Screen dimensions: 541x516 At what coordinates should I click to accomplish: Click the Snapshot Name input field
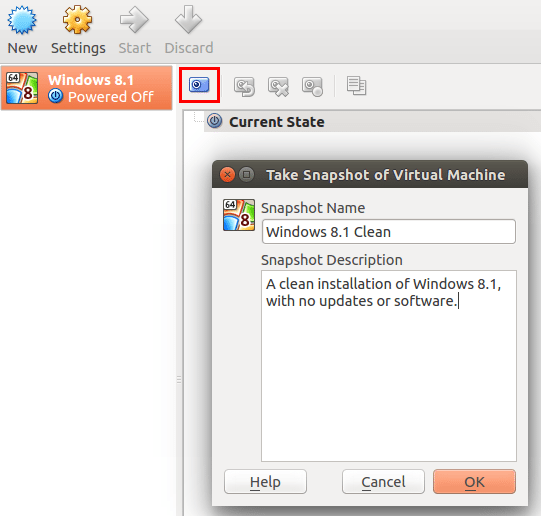pyautogui.click(x=388, y=232)
